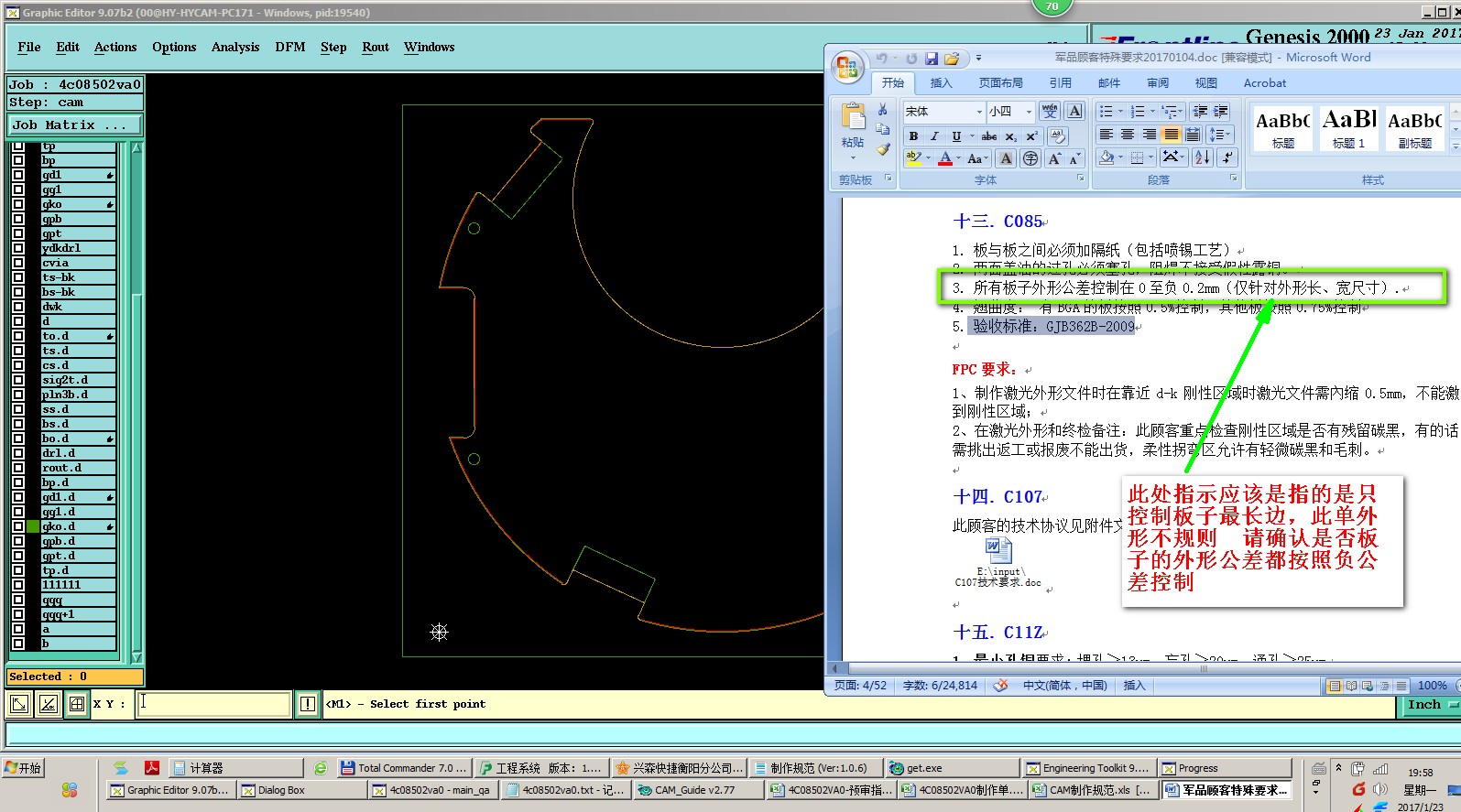1461x812 pixels.
Task: Click the 100% zoom level in Word's status bar
Action: click(x=1432, y=686)
